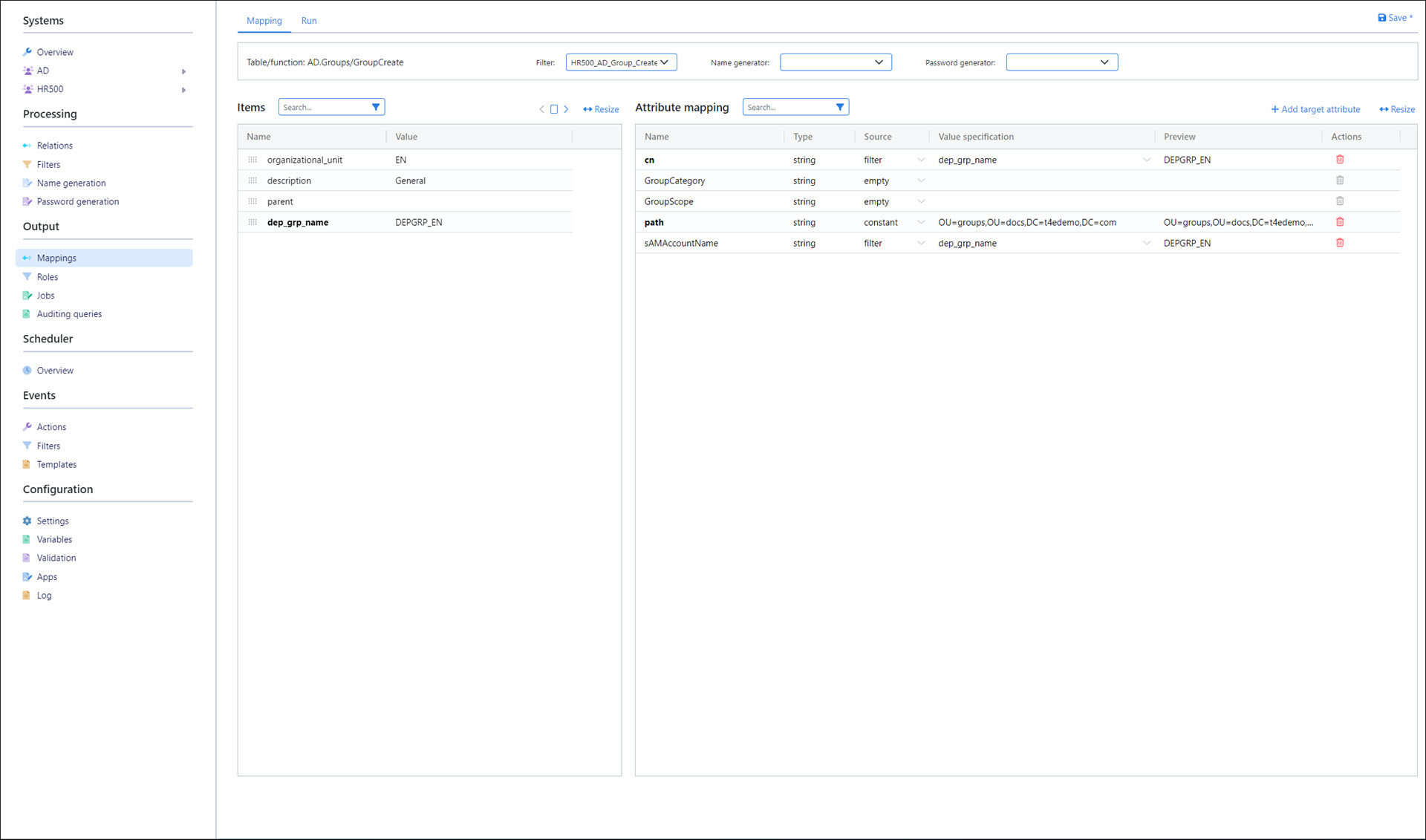Click the trash icon for path attribute
The height and width of the screenshot is (840, 1426).
point(1340,222)
